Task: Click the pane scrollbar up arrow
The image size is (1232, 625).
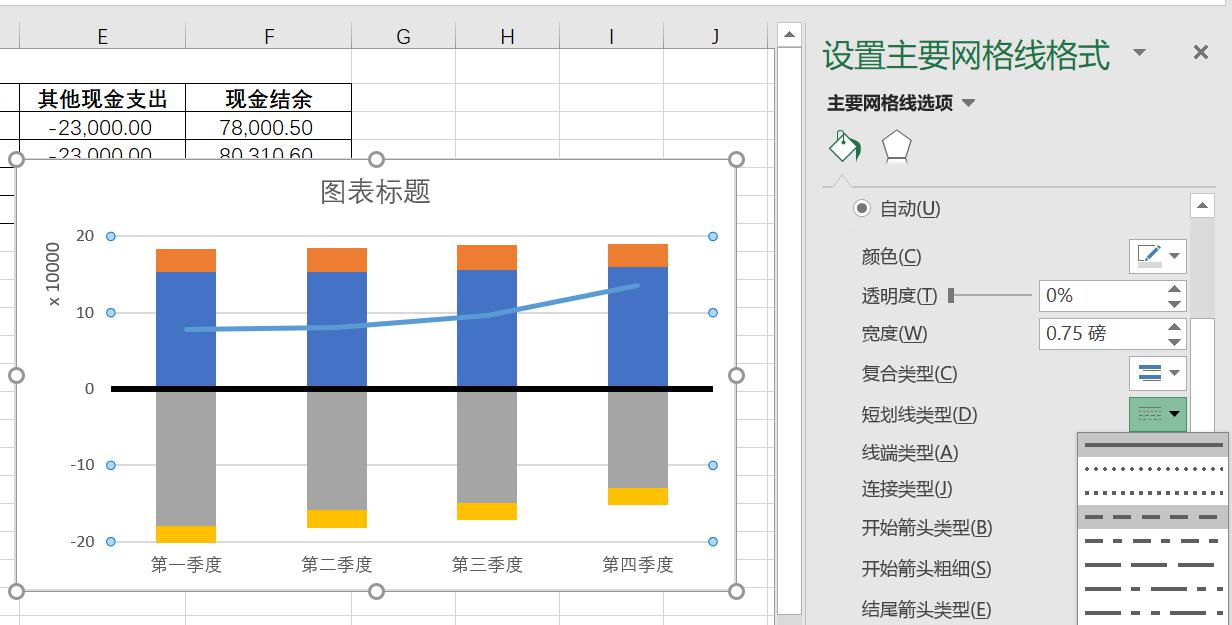Action: (x=1202, y=206)
